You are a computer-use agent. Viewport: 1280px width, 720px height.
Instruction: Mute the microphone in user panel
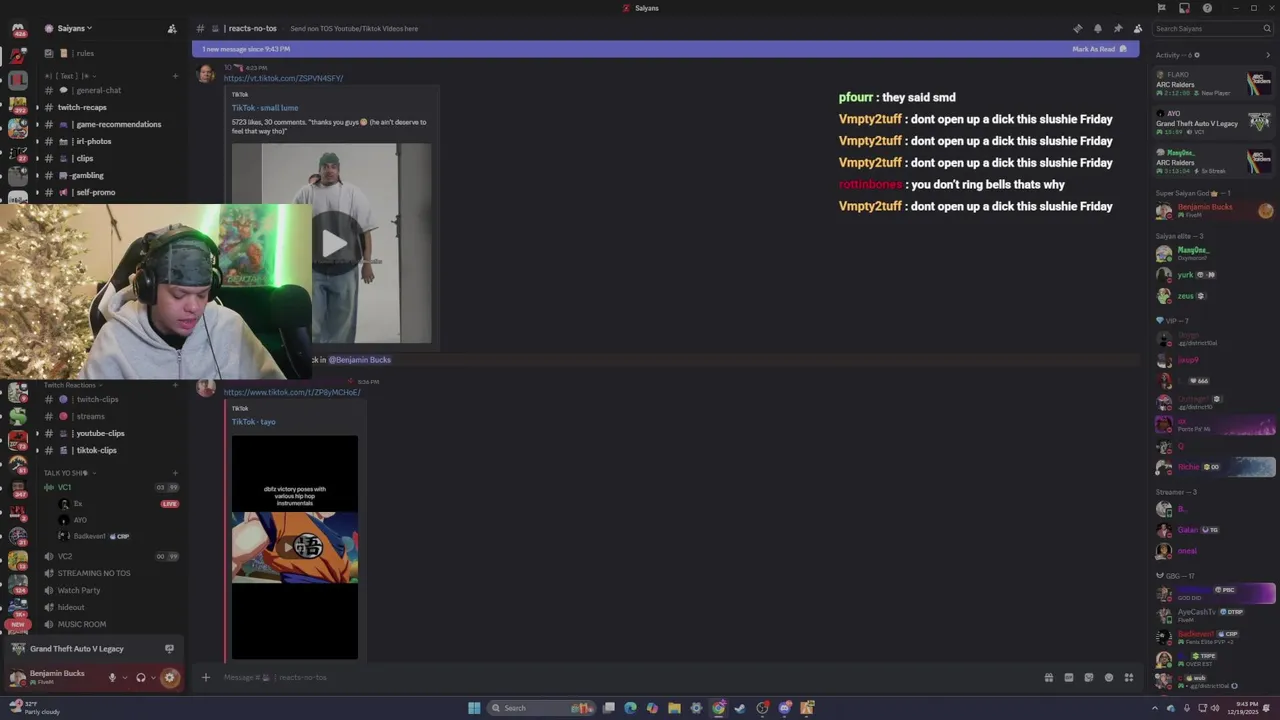pos(112,677)
